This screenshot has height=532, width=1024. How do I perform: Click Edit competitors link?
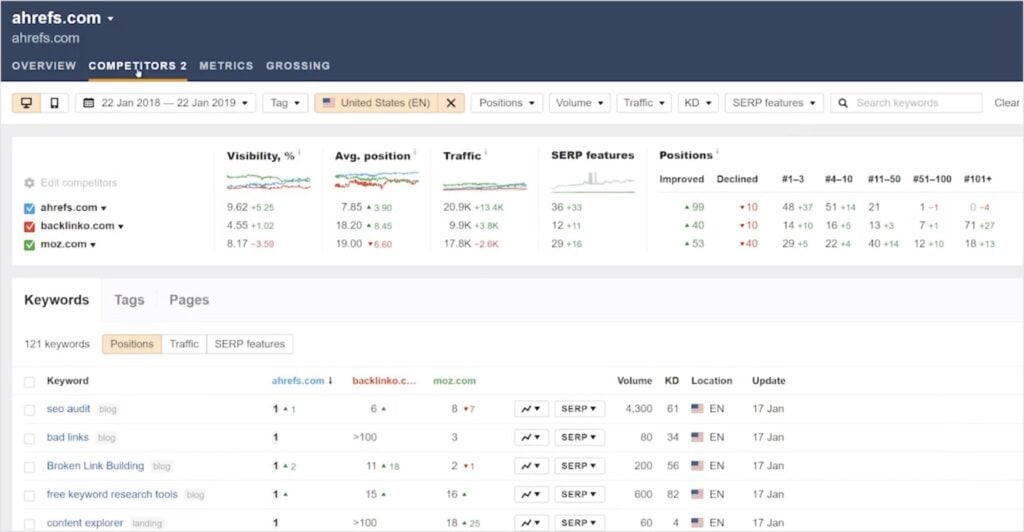[x=79, y=183]
